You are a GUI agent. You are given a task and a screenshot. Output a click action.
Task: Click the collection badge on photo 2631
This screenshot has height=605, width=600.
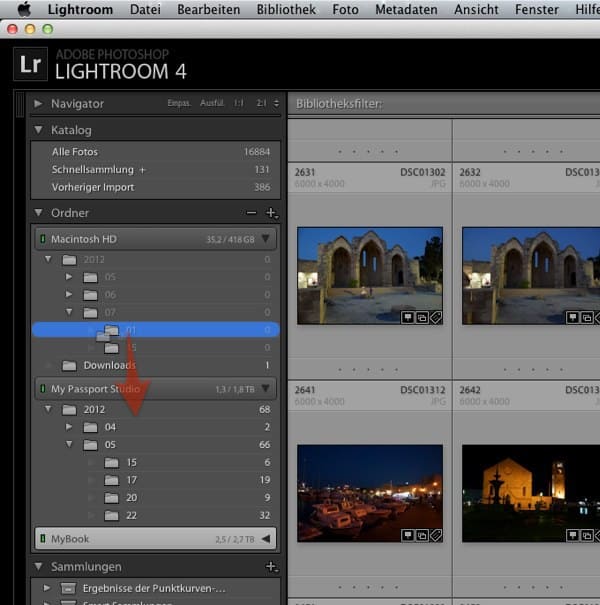tap(422, 317)
